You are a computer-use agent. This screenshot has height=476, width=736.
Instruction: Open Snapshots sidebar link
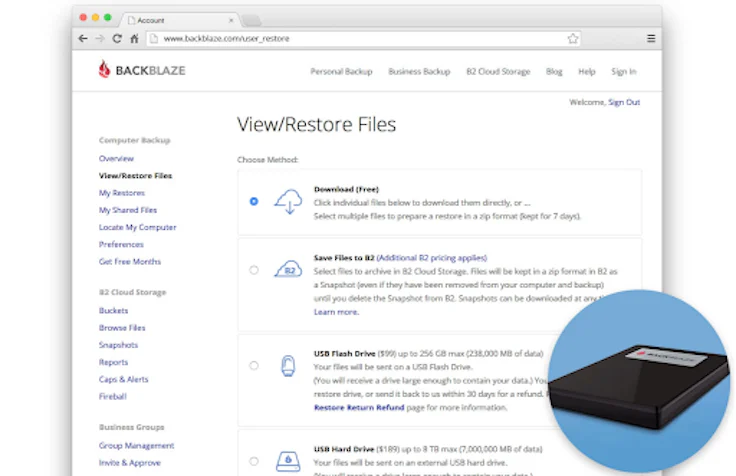pyautogui.click(x=118, y=345)
